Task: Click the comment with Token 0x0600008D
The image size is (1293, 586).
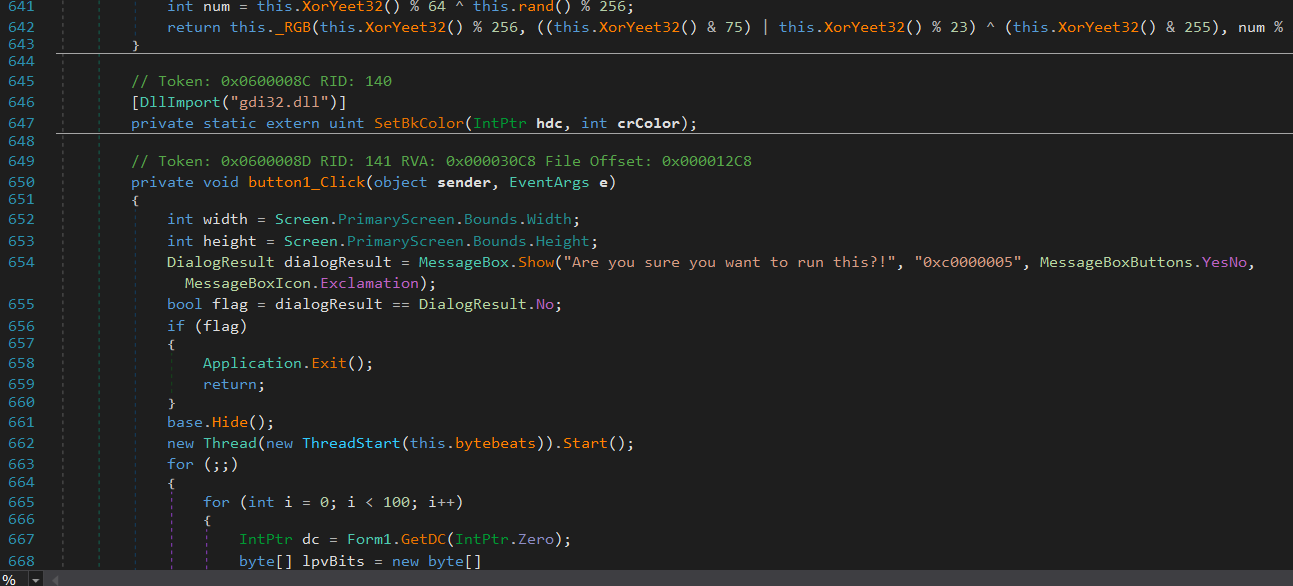Action: coord(441,161)
